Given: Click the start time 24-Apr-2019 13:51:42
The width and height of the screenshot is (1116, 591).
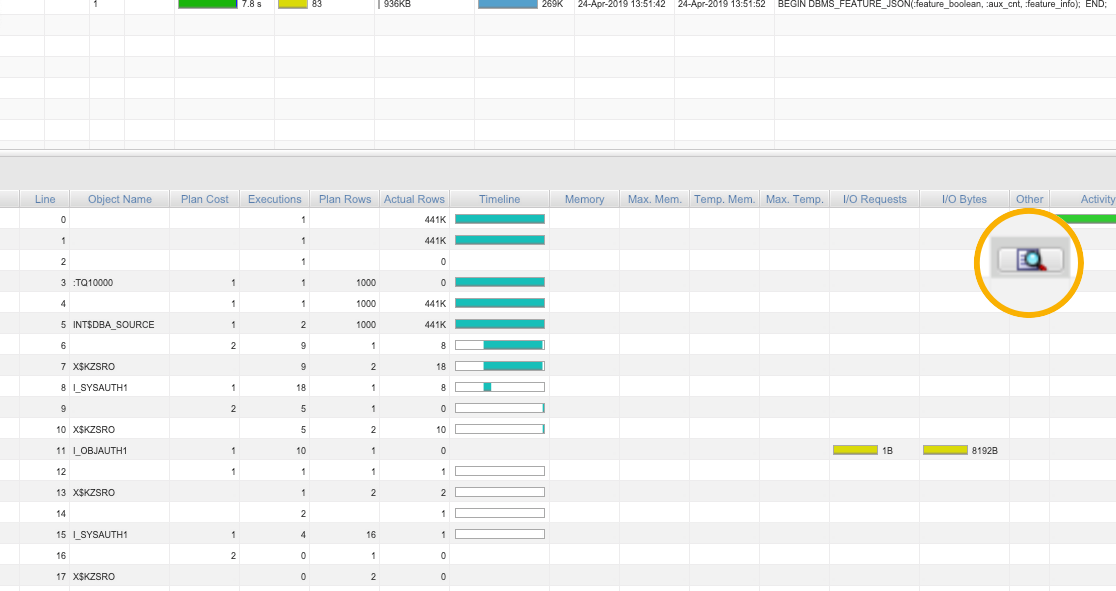Looking at the screenshot, I should pos(621,4).
